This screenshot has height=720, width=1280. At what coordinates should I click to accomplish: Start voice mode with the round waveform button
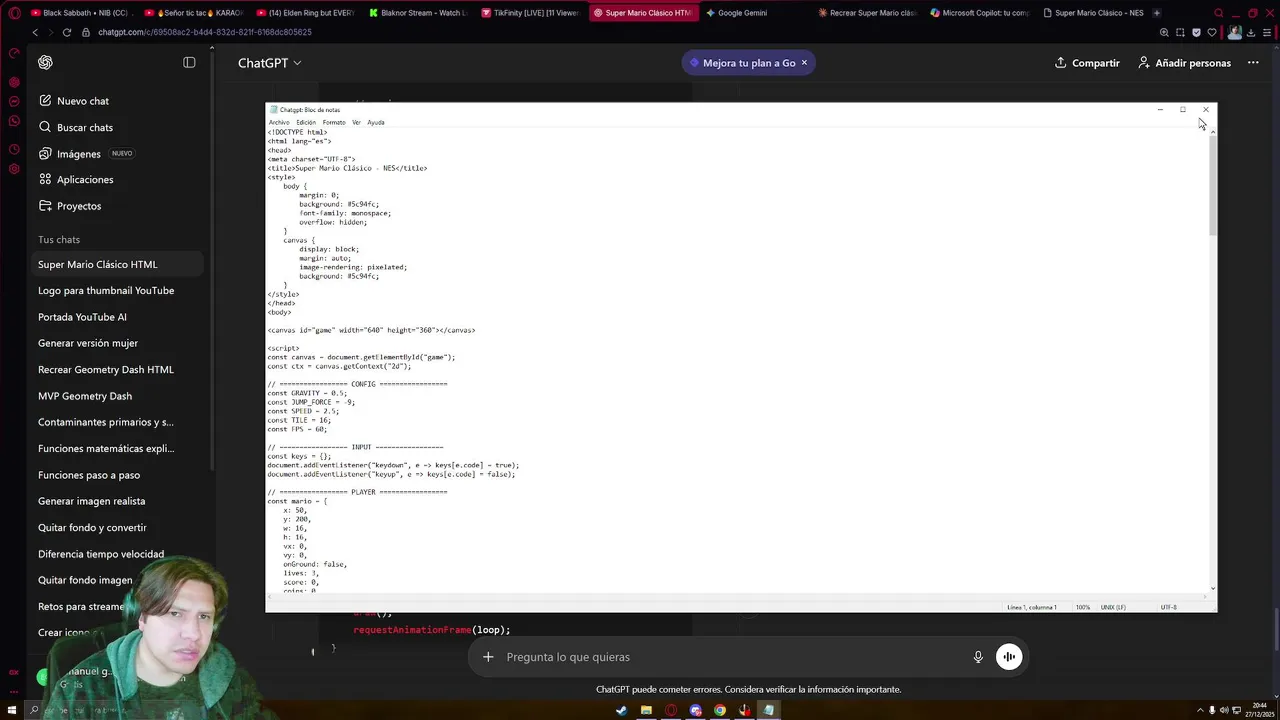(x=1009, y=657)
